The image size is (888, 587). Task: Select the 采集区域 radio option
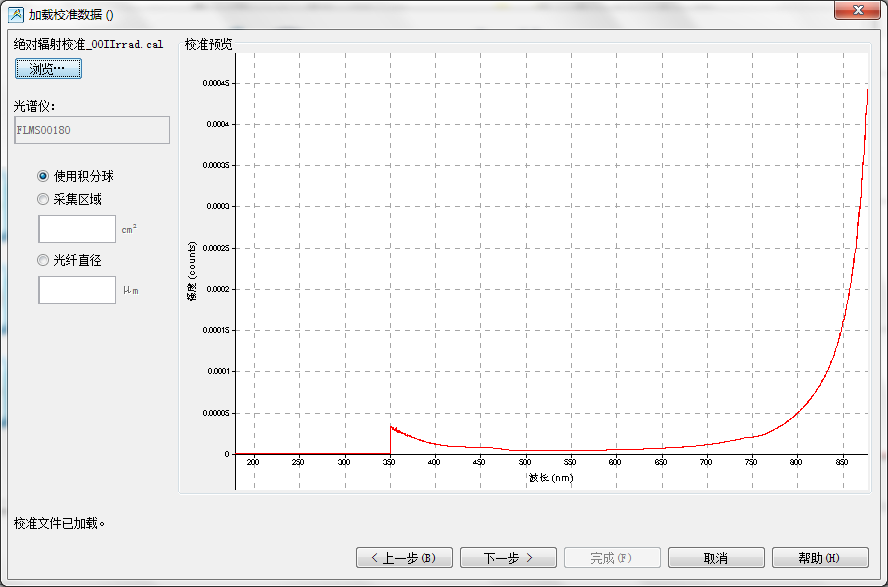[43, 199]
